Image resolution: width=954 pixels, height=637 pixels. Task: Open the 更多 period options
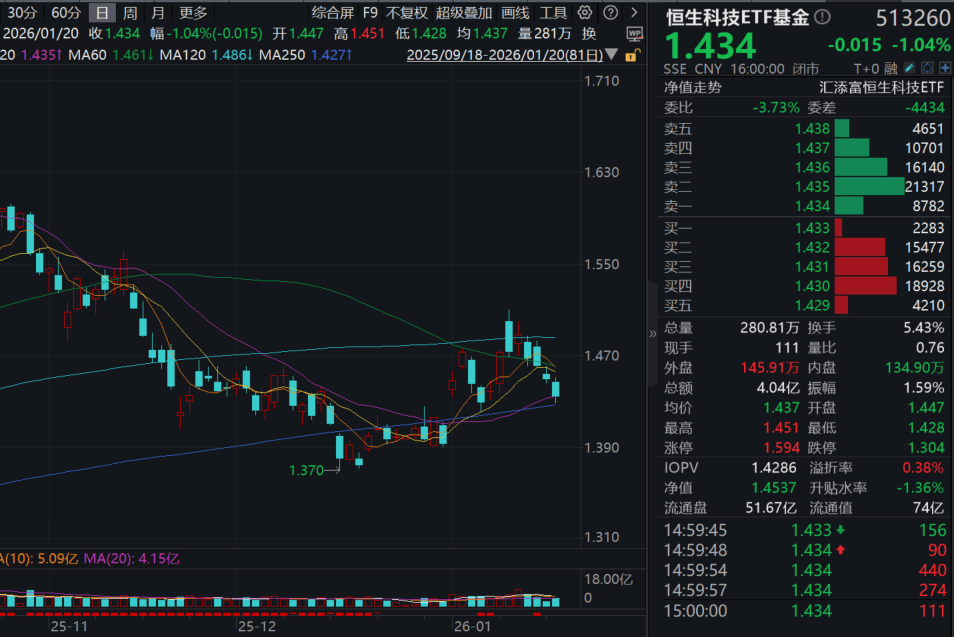[194, 13]
